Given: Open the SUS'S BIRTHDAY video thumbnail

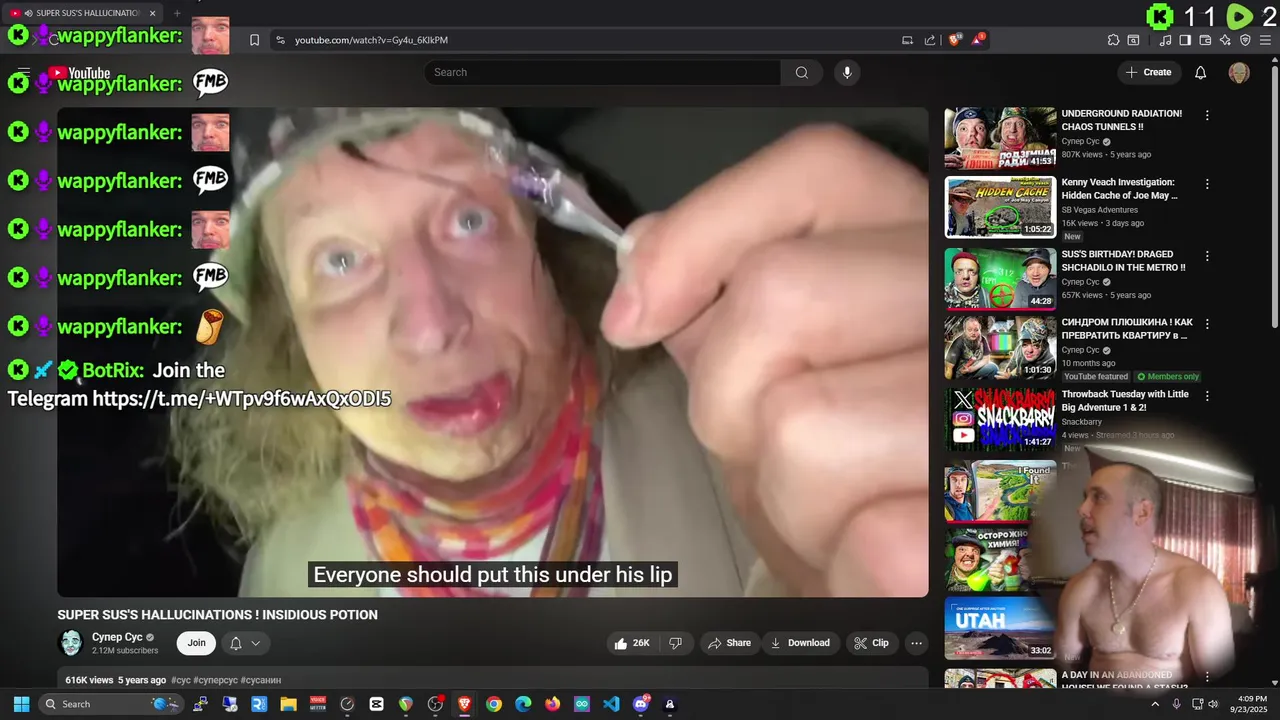Looking at the screenshot, I should click(1000, 279).
